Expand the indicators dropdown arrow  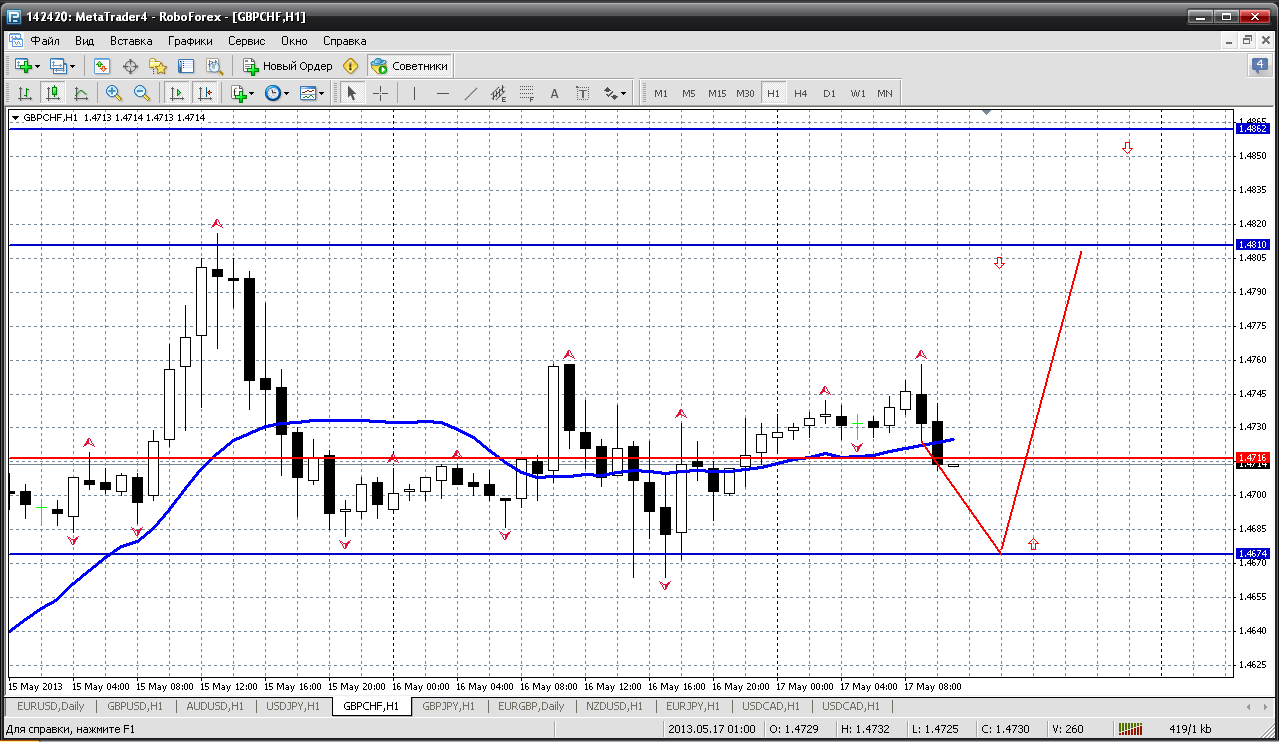pyautogui.click(x=252, y=93)
